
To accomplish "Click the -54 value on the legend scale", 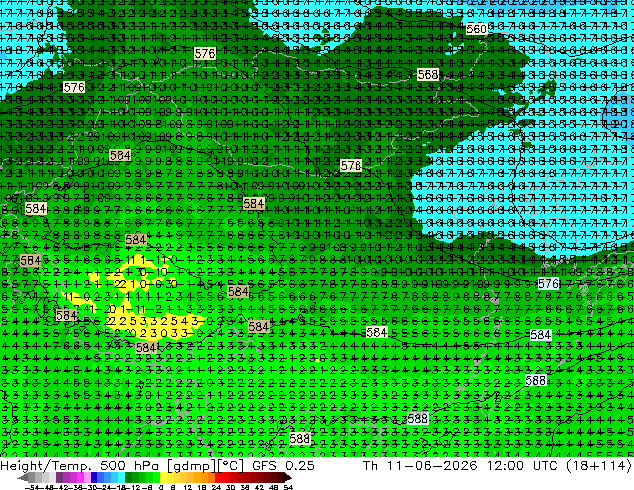I will click(32, 487).
